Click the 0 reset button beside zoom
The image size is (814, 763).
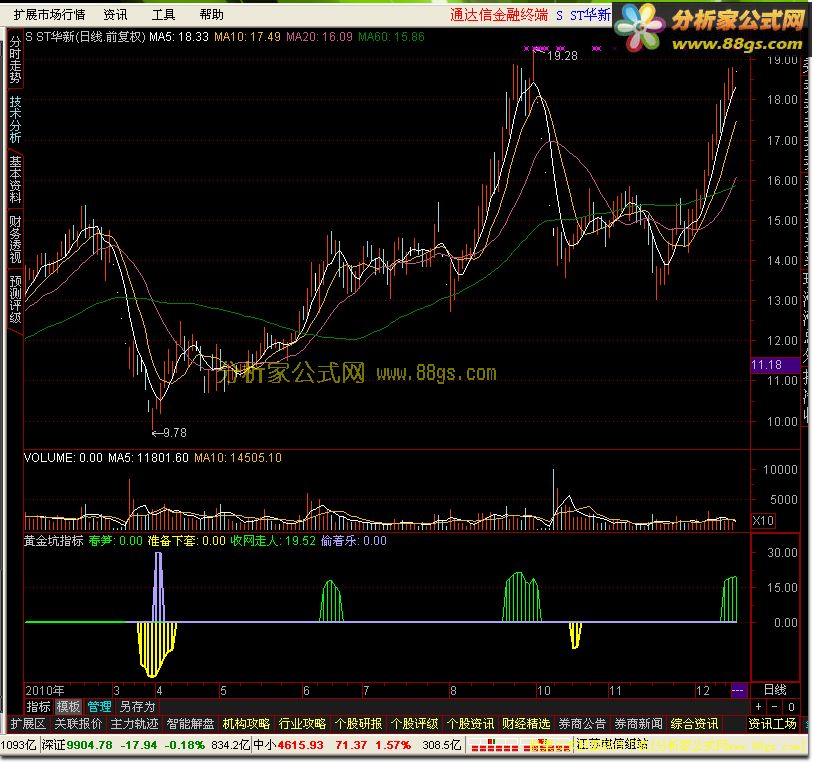791,706
